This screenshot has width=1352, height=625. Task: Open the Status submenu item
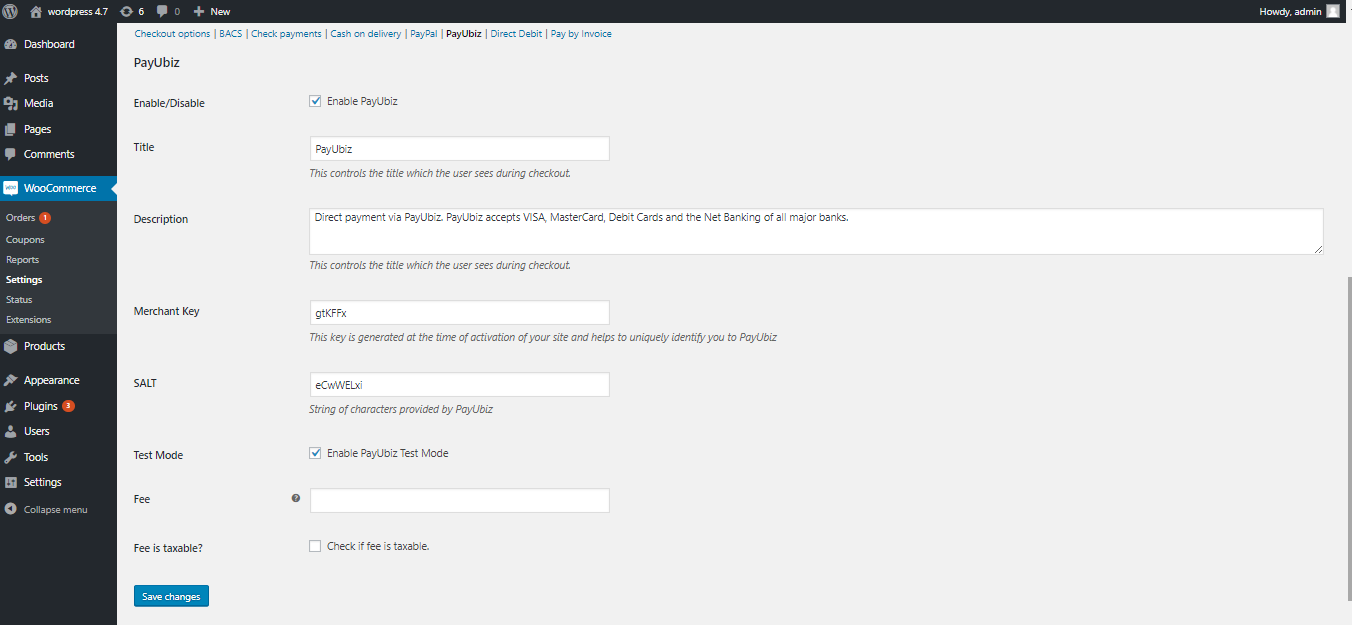(19, 300)
